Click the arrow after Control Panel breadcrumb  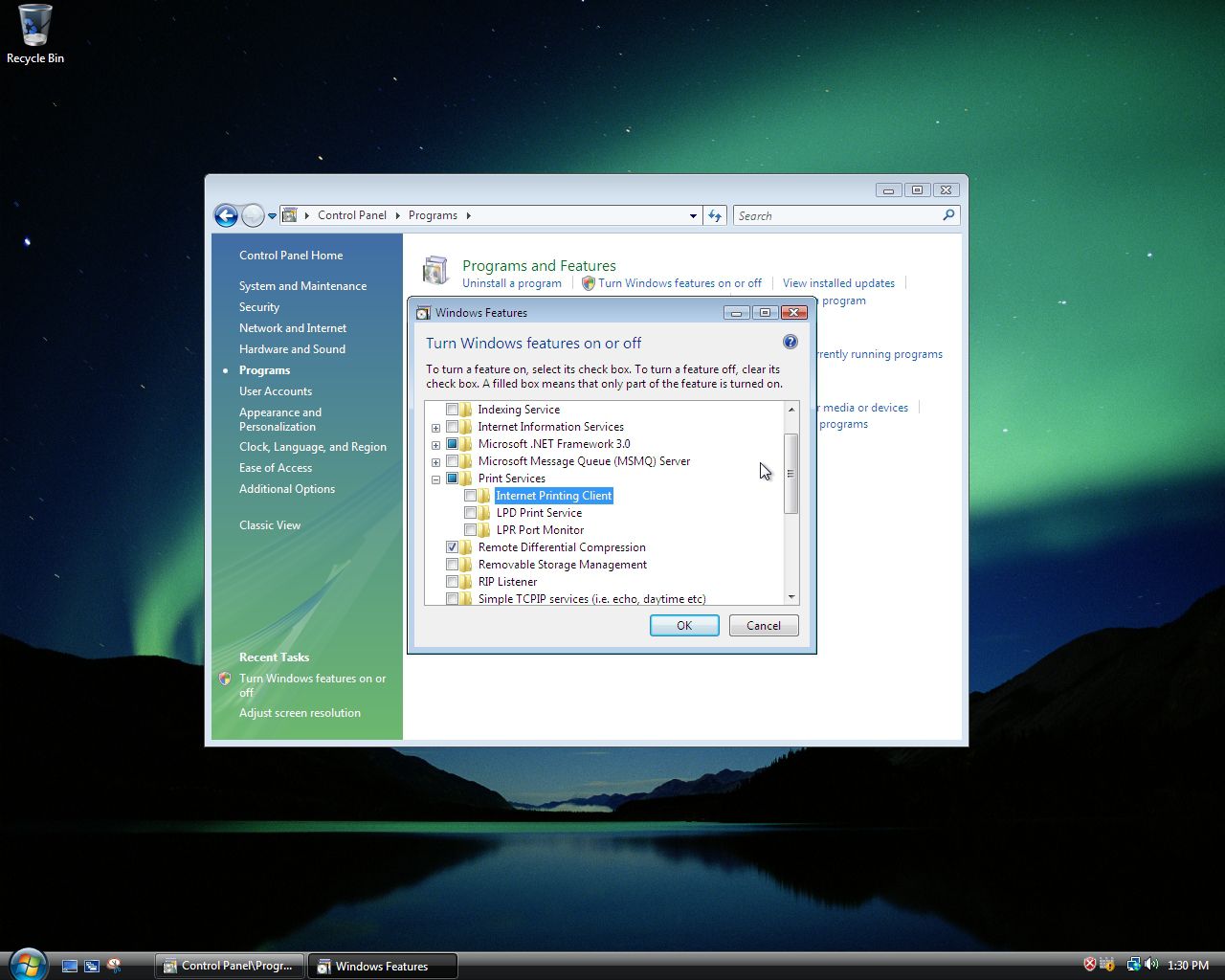[x=397, y=215]
